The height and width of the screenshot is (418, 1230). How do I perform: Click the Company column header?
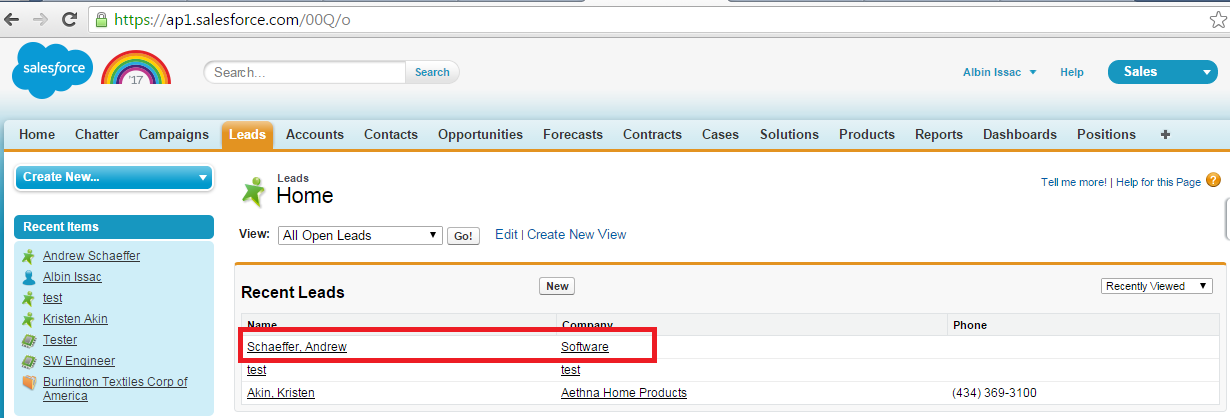(x=588, y=325)
